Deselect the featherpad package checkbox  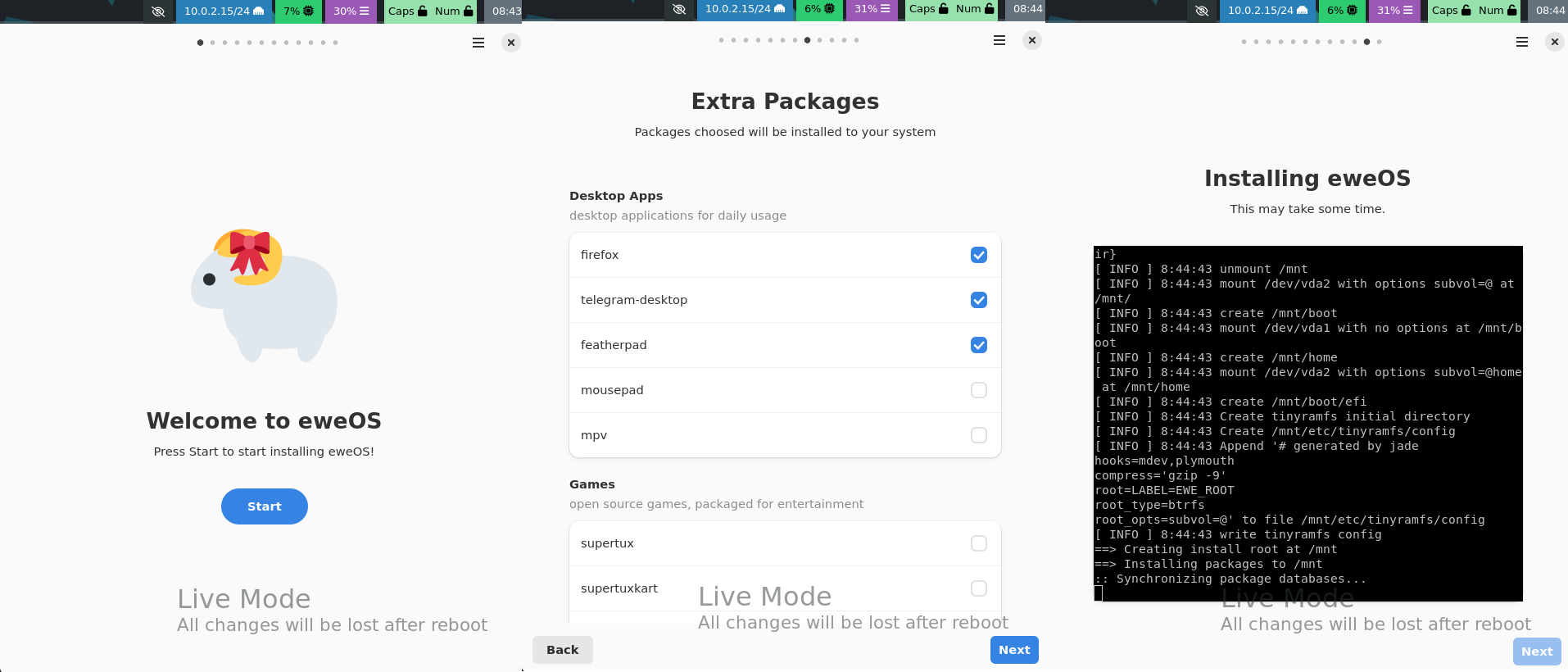pos(978,345)
